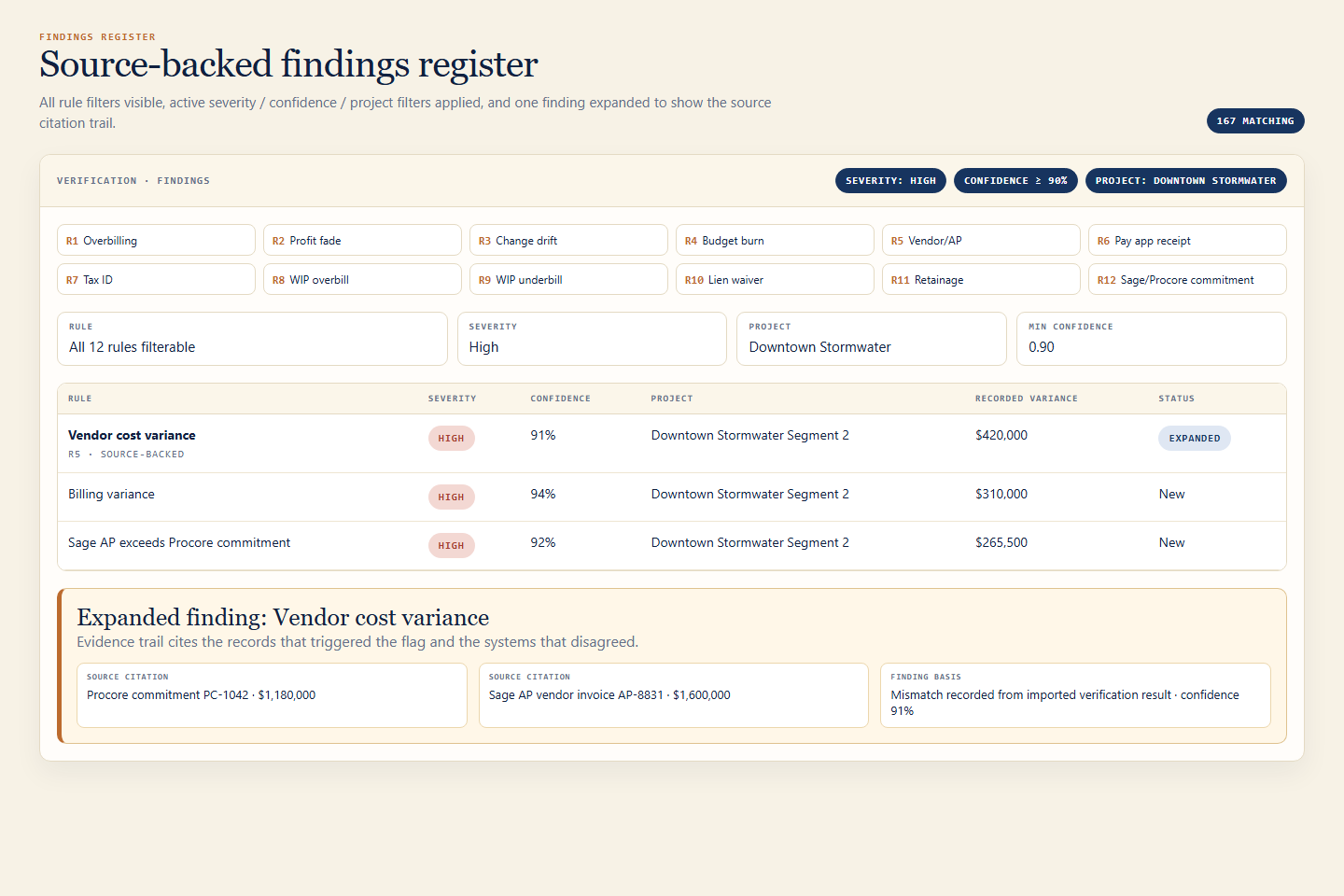Click Downtown Stormwater Segment 2 in Billing variance row
The width and height of the screenshot is (1344, 896).
pyautogui.click(x=750, y=494)
